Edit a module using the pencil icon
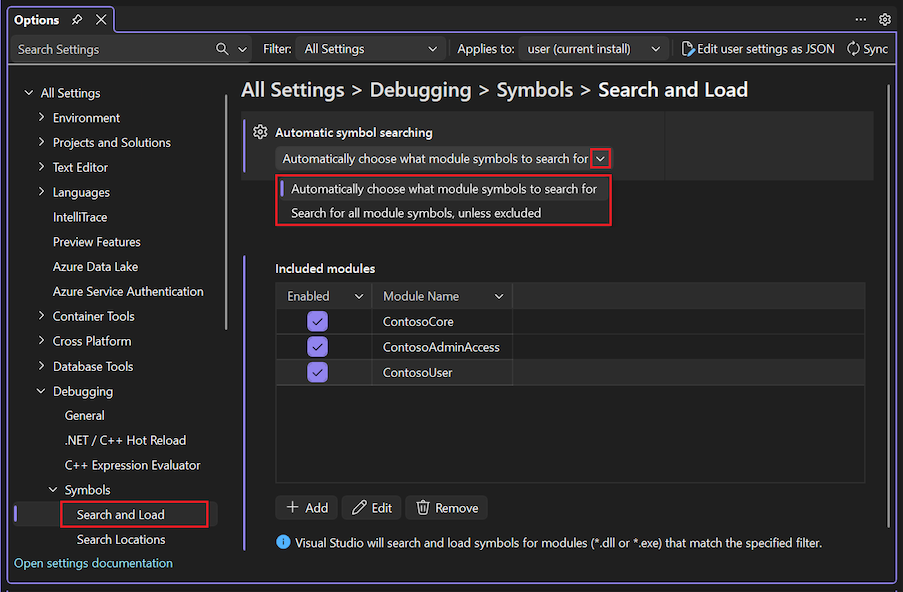 pyautogui.click(x=371, y=507)
